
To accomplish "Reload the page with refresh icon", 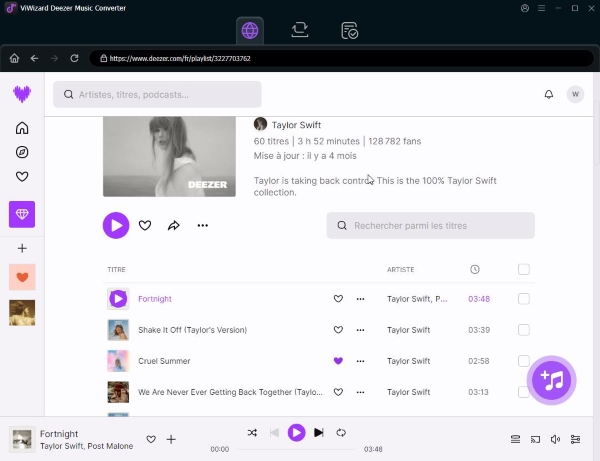I will click(74, 58).
